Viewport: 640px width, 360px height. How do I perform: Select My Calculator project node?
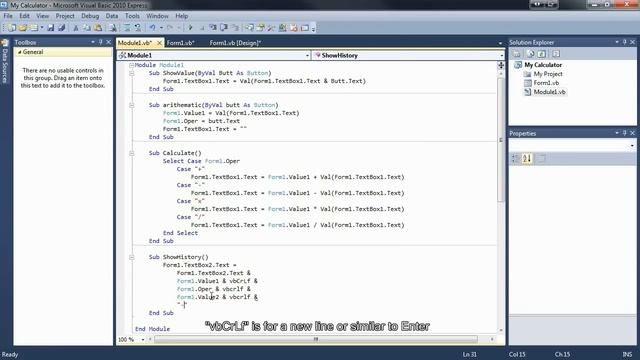click(x=543, y=65)
